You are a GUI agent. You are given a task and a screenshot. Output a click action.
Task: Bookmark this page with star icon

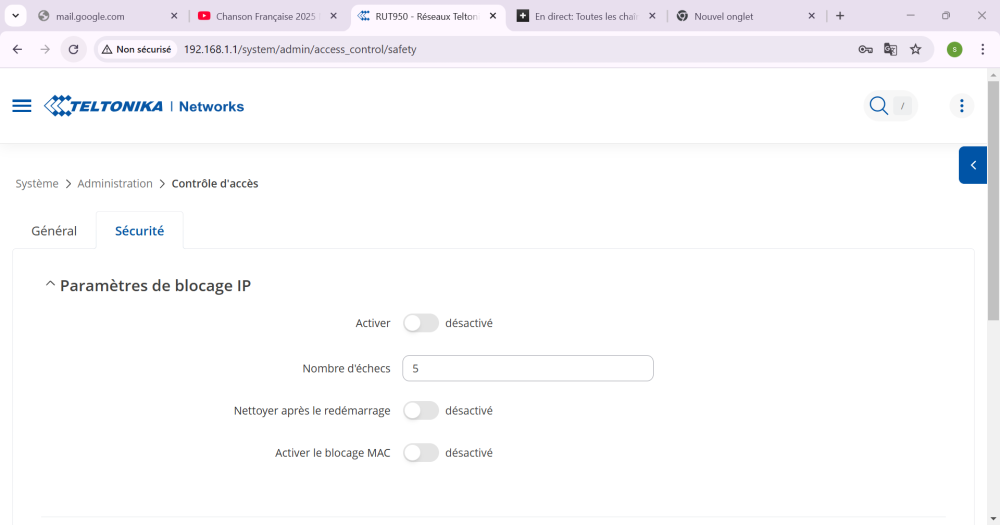point(916,49)
